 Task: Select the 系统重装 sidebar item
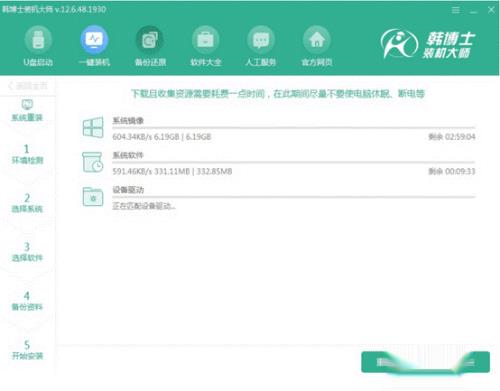pyautogui.click(x=27, y=111)
